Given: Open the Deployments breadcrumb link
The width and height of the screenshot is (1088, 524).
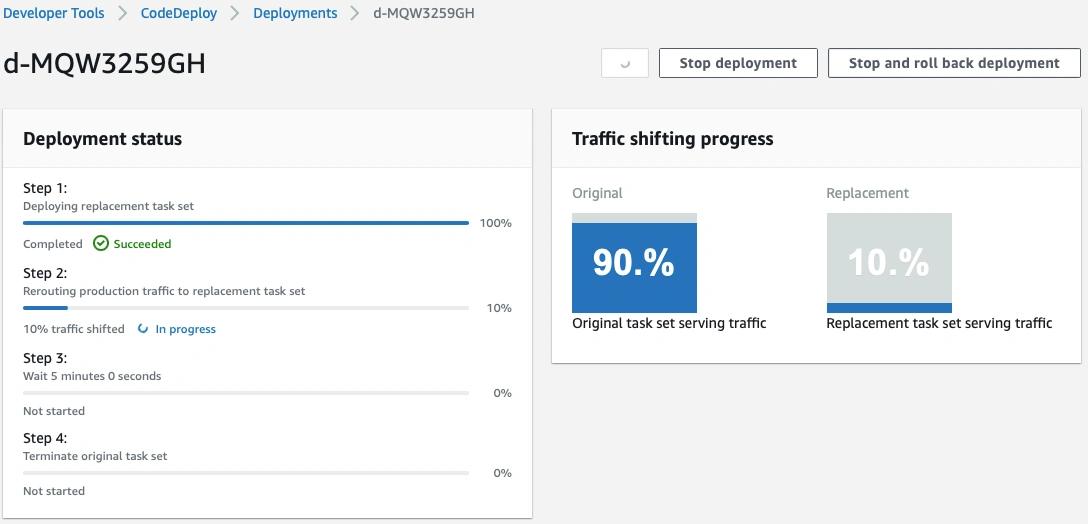Looking at the screenshot, I should point(296,13).
